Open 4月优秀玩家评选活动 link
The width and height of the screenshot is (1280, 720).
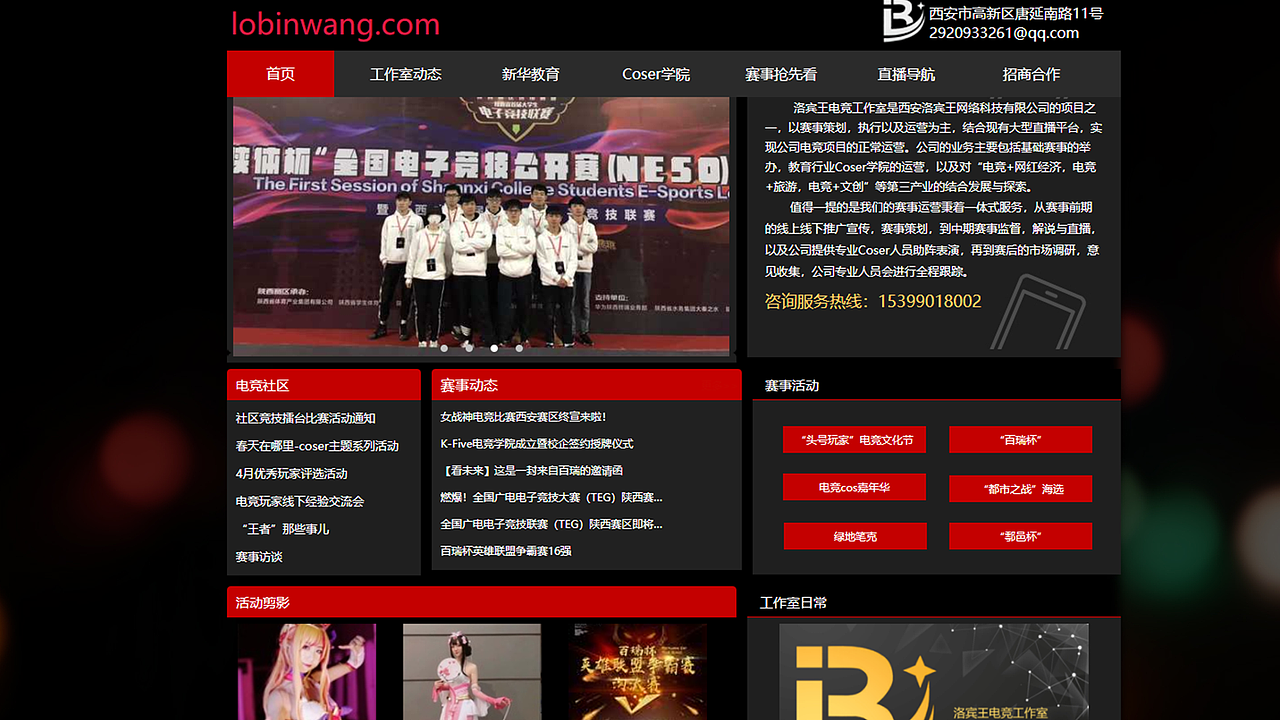(292, 474)
